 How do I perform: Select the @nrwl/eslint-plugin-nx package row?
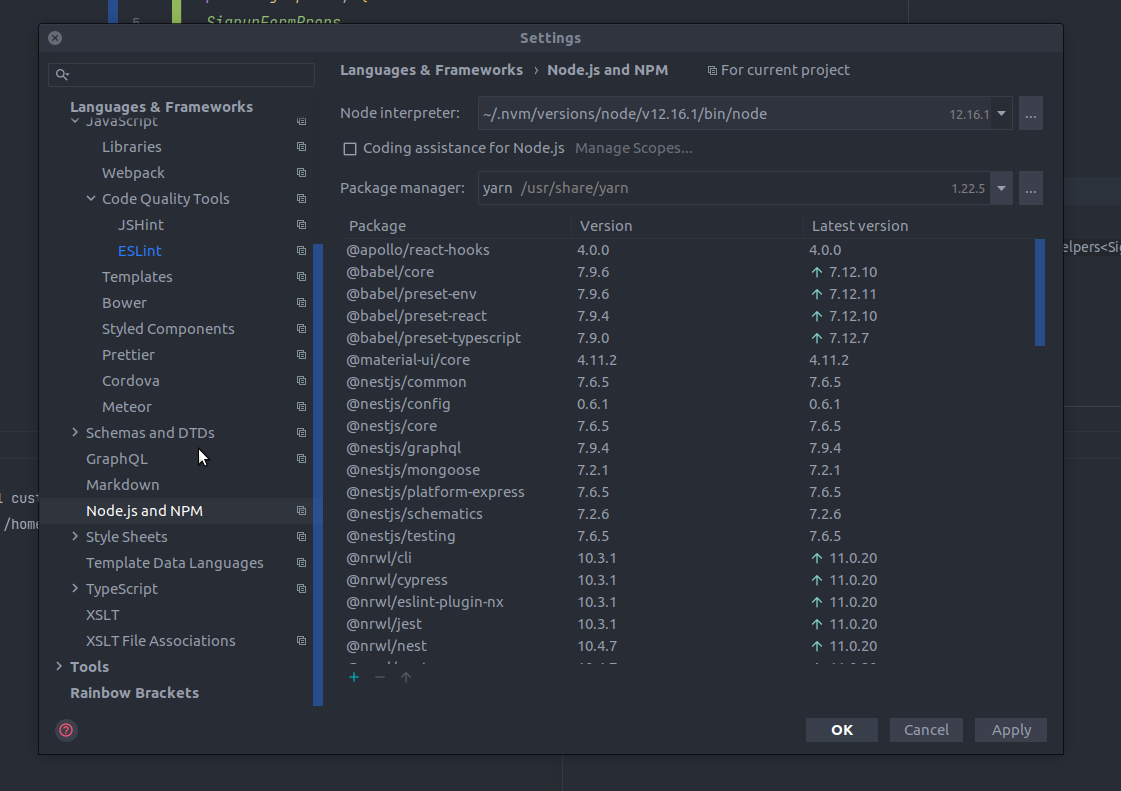(687, 602)
